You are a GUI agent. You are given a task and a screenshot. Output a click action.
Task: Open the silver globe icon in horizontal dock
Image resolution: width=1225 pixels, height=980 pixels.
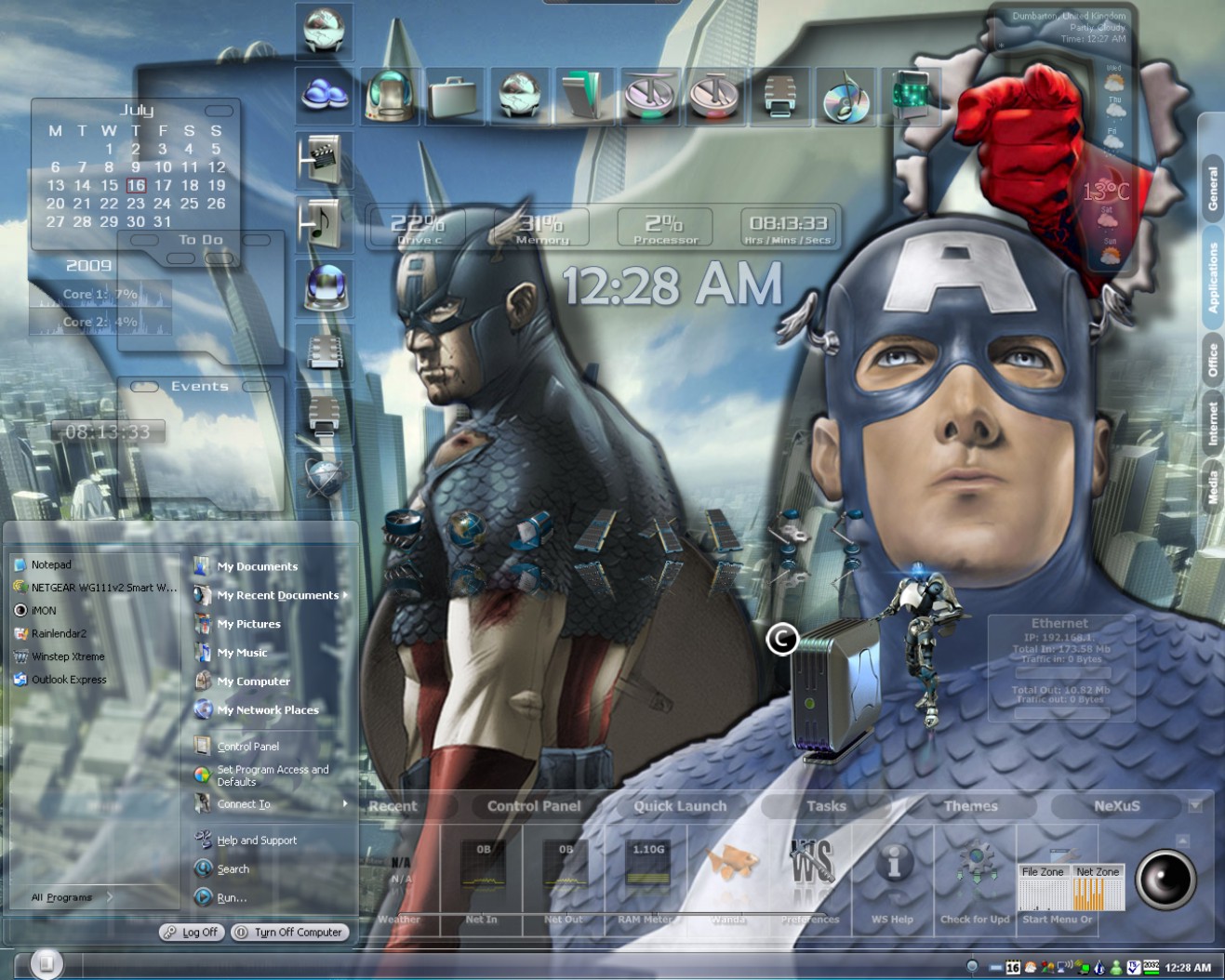point(519,96)
